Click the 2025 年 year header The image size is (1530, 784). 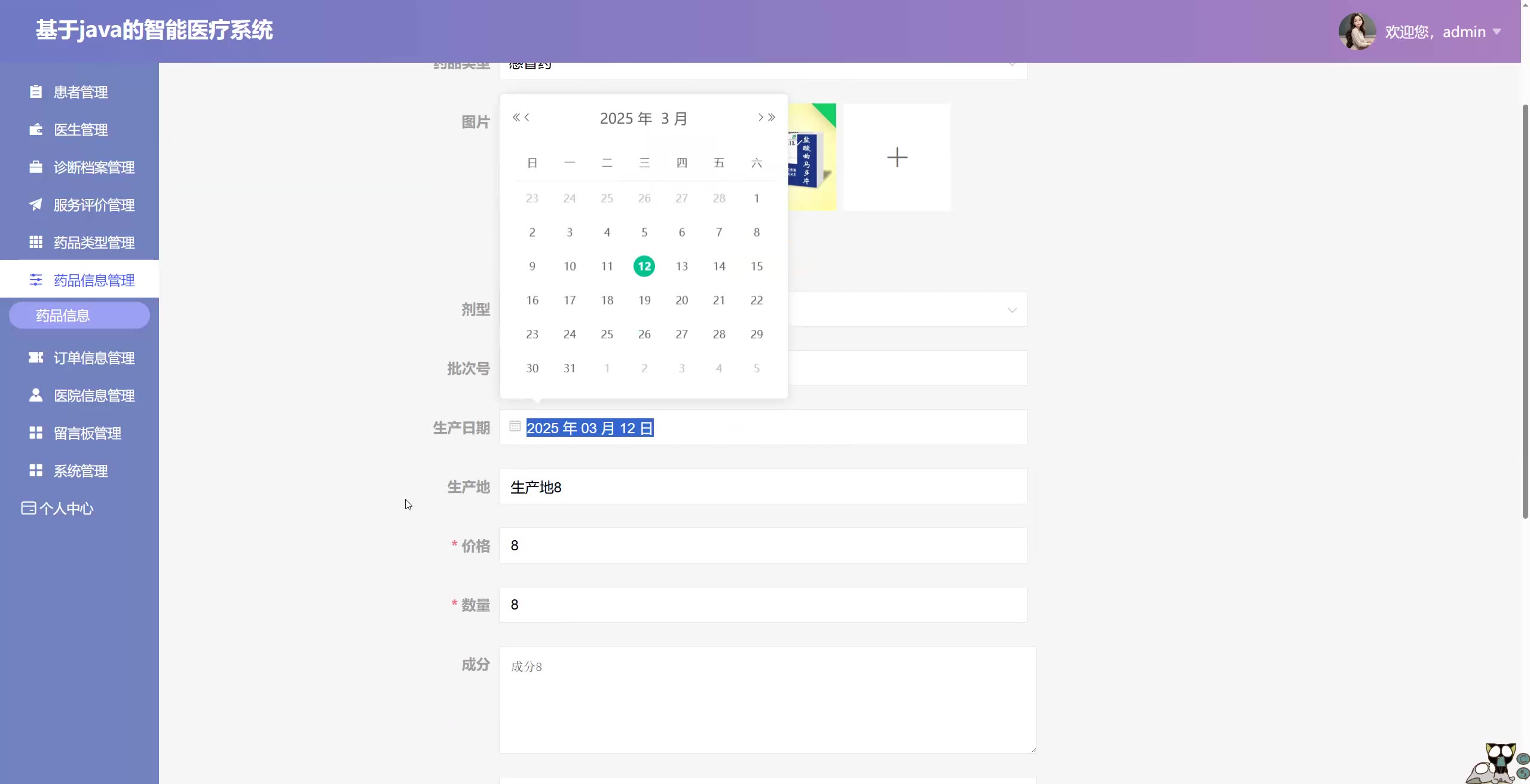click(625, 118)
